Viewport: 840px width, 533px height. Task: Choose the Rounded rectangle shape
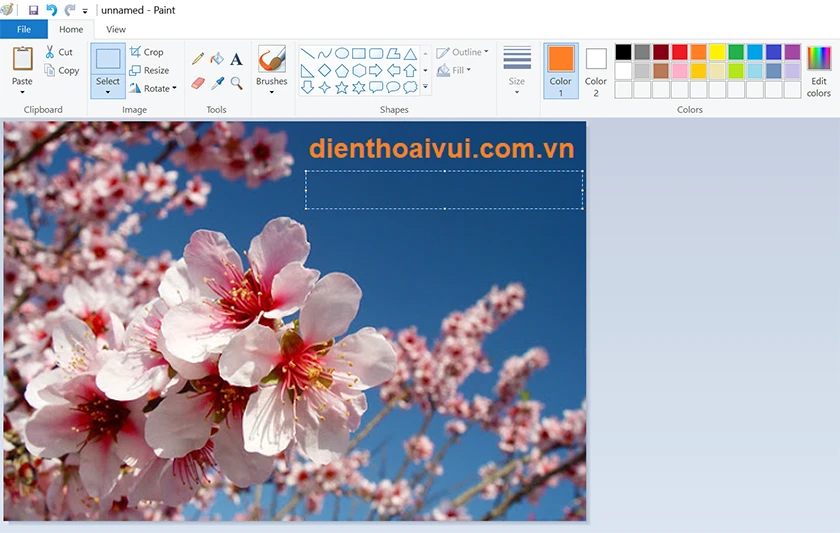(376, 53)
